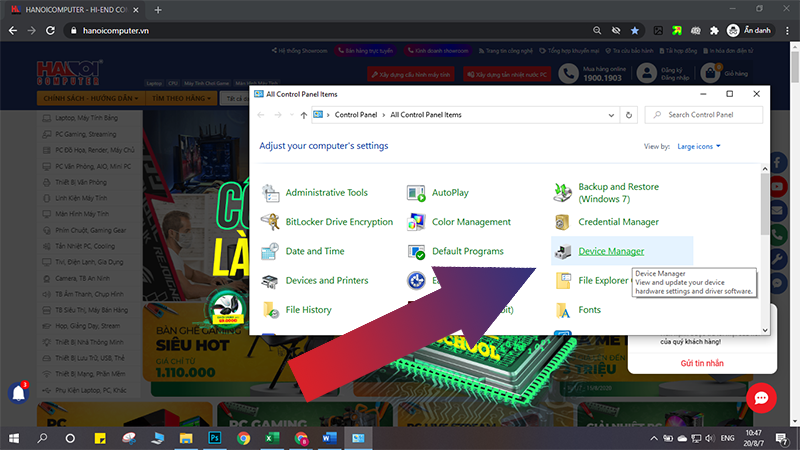Click the Device Manager link text

[x=611, y=251]
